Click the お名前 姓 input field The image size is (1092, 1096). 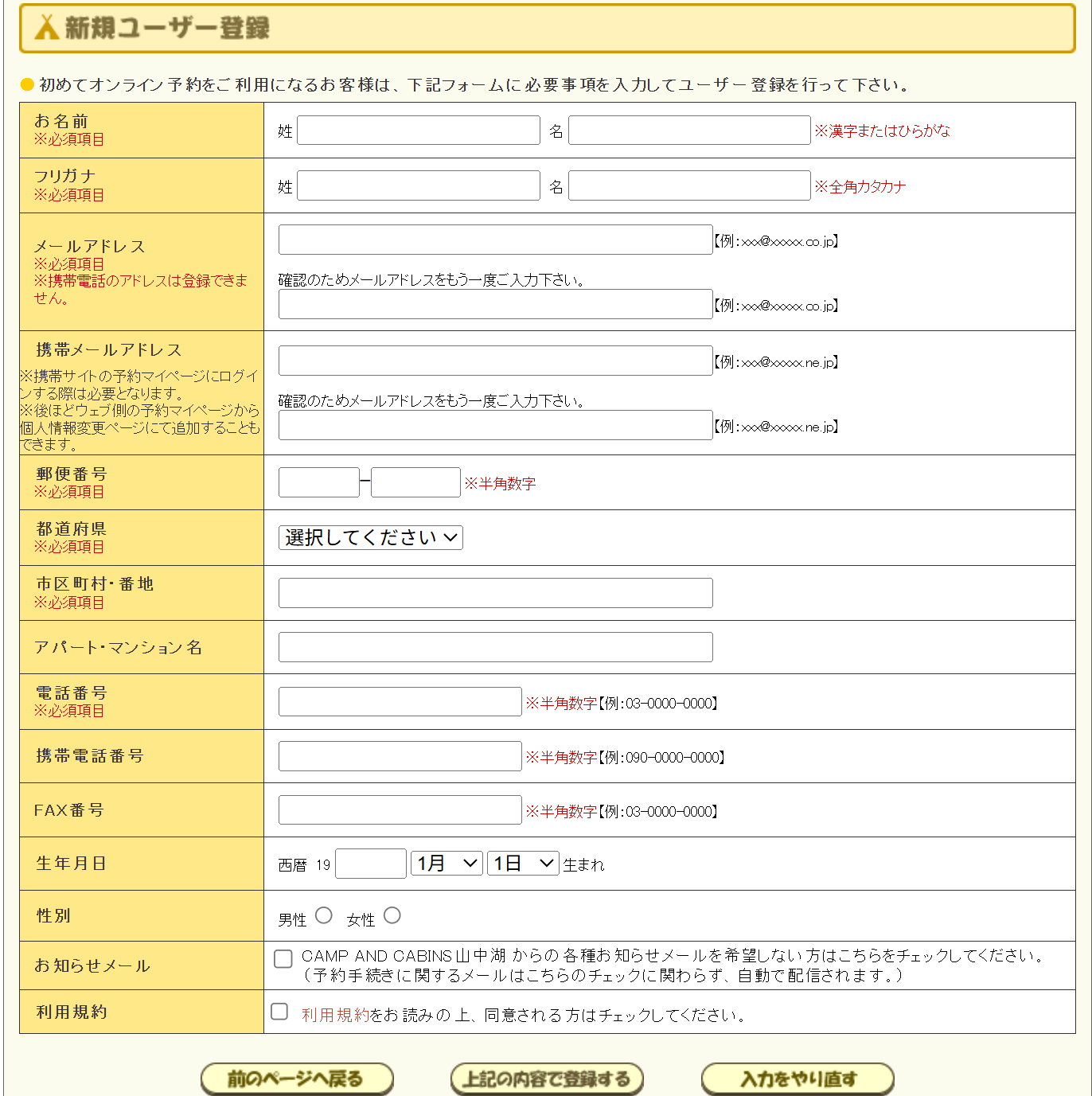419,131
